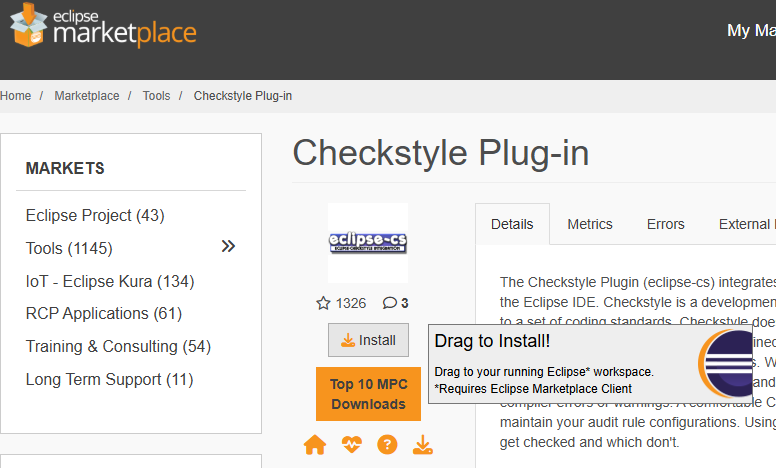Switch to the Errors tab
776x468 pixels.
coord(666,224)
